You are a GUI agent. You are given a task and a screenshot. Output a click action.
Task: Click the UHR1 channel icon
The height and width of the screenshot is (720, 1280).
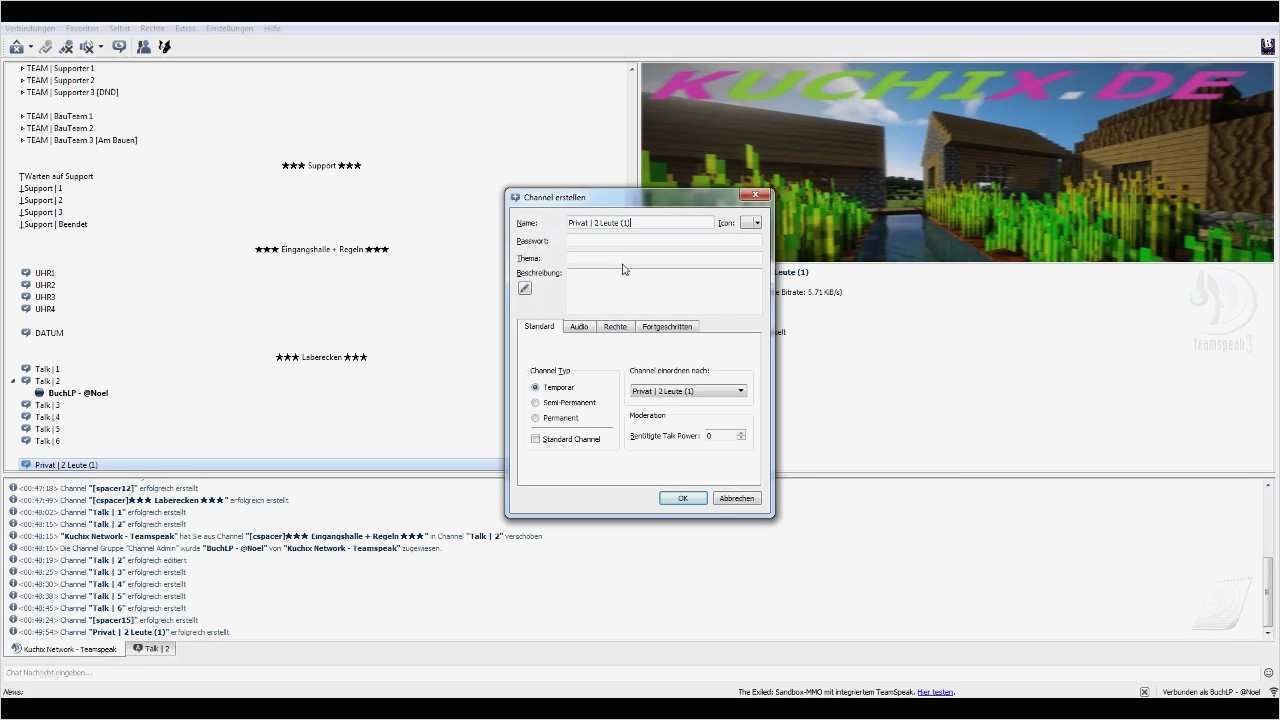point(26,273)
